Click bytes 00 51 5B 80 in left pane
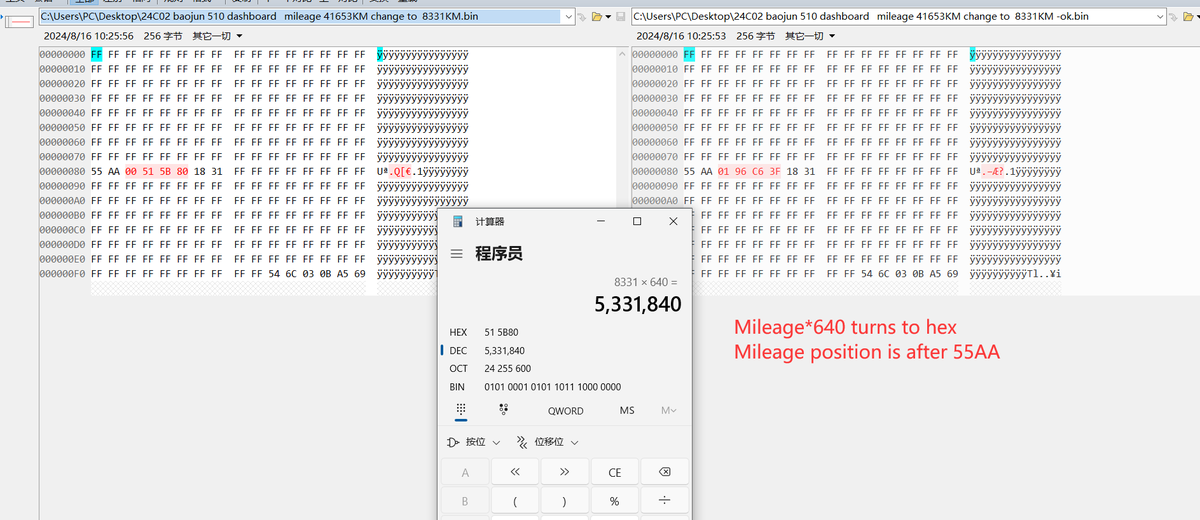Viewport: 1200px width, 520px height. (x=157, y=171)
